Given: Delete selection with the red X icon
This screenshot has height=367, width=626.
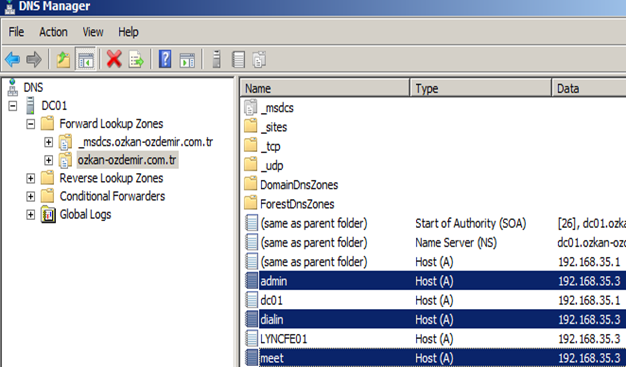Looking at the screenshot, I should coord(114,60).
